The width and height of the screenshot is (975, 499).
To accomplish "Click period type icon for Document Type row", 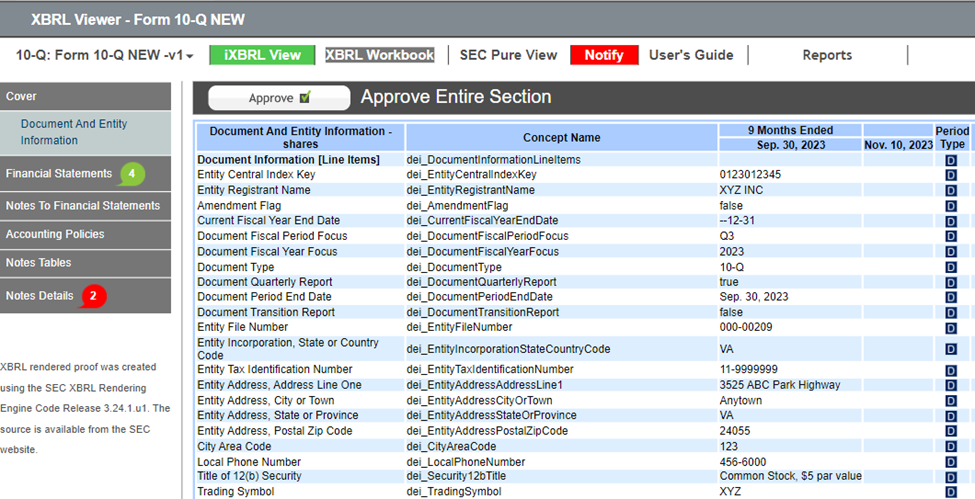I will (950, 267).
